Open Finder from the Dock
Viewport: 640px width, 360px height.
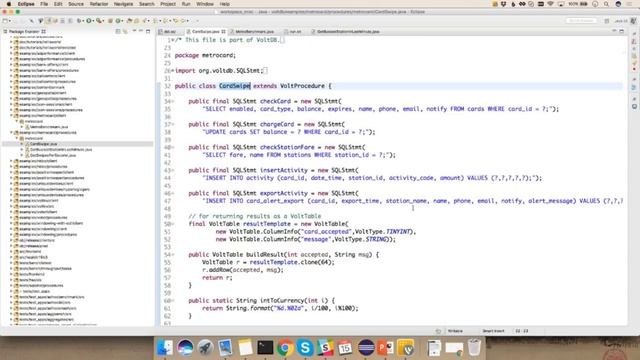click(165, 348)
